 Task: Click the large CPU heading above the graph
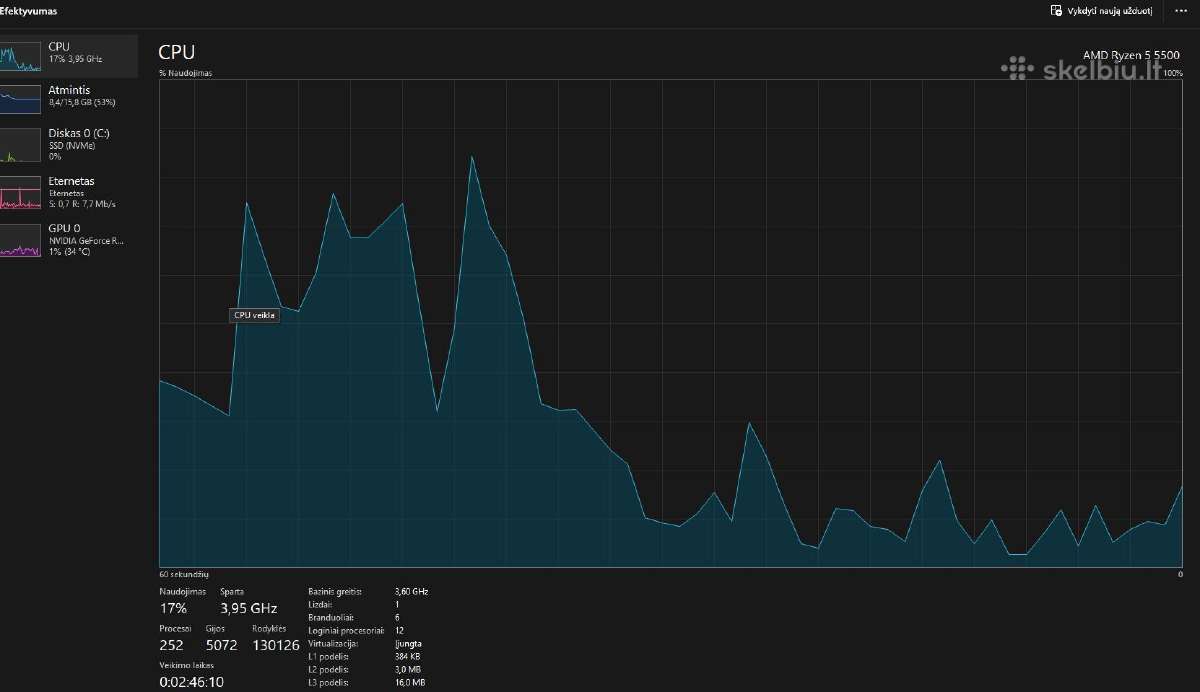pyautogui.click(x=177, y=52)
